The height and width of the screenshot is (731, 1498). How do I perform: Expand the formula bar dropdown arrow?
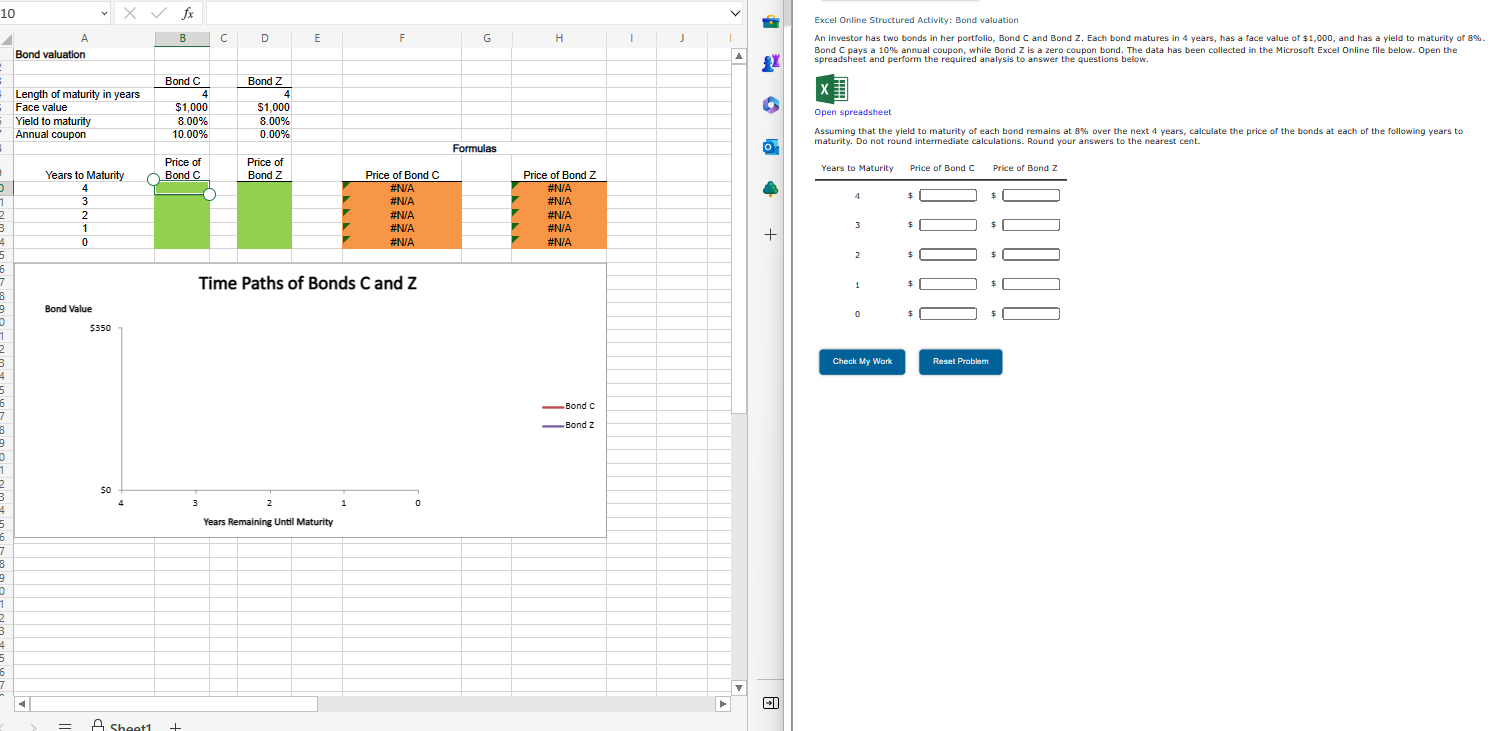tap(735, 14)
